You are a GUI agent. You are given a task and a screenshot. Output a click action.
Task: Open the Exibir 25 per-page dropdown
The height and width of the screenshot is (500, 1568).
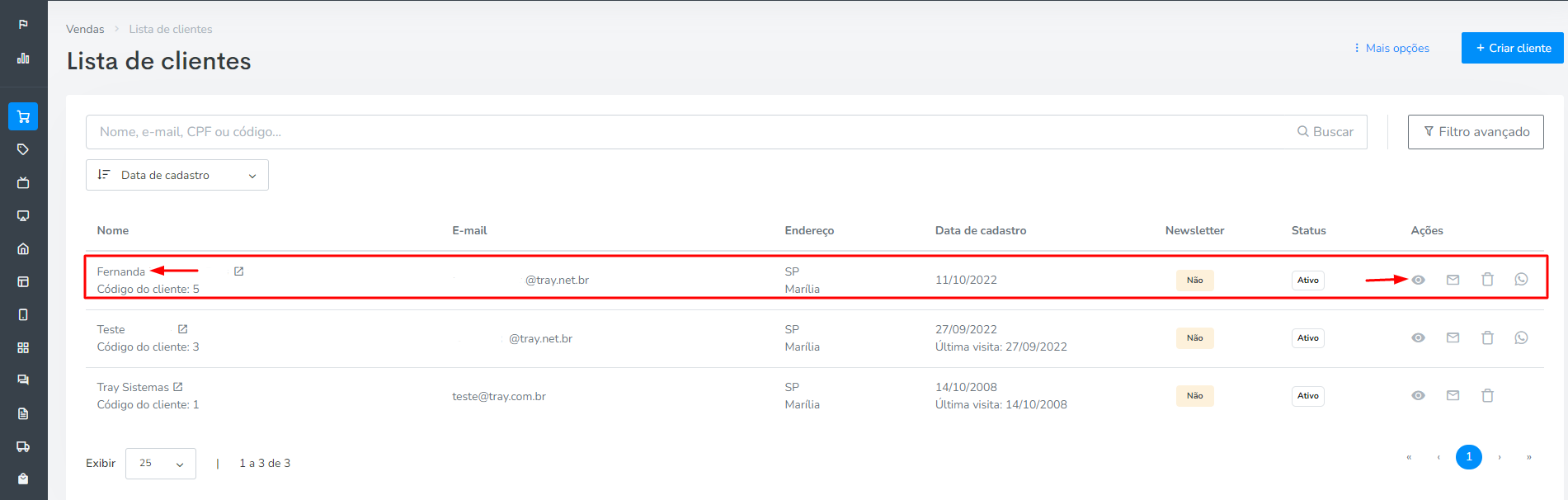[x=161, y=464]
